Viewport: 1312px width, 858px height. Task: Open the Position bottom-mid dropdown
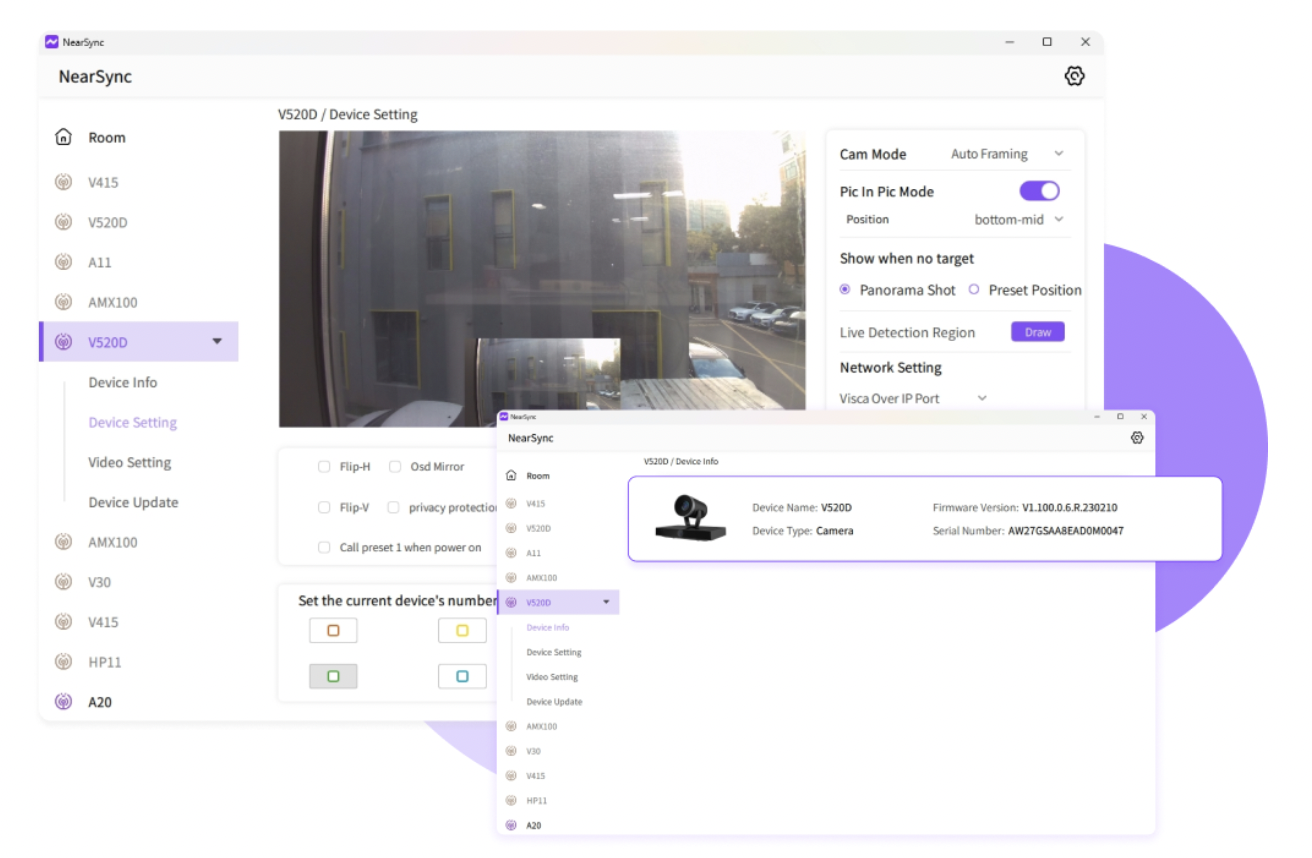[x=1019, y=220]
